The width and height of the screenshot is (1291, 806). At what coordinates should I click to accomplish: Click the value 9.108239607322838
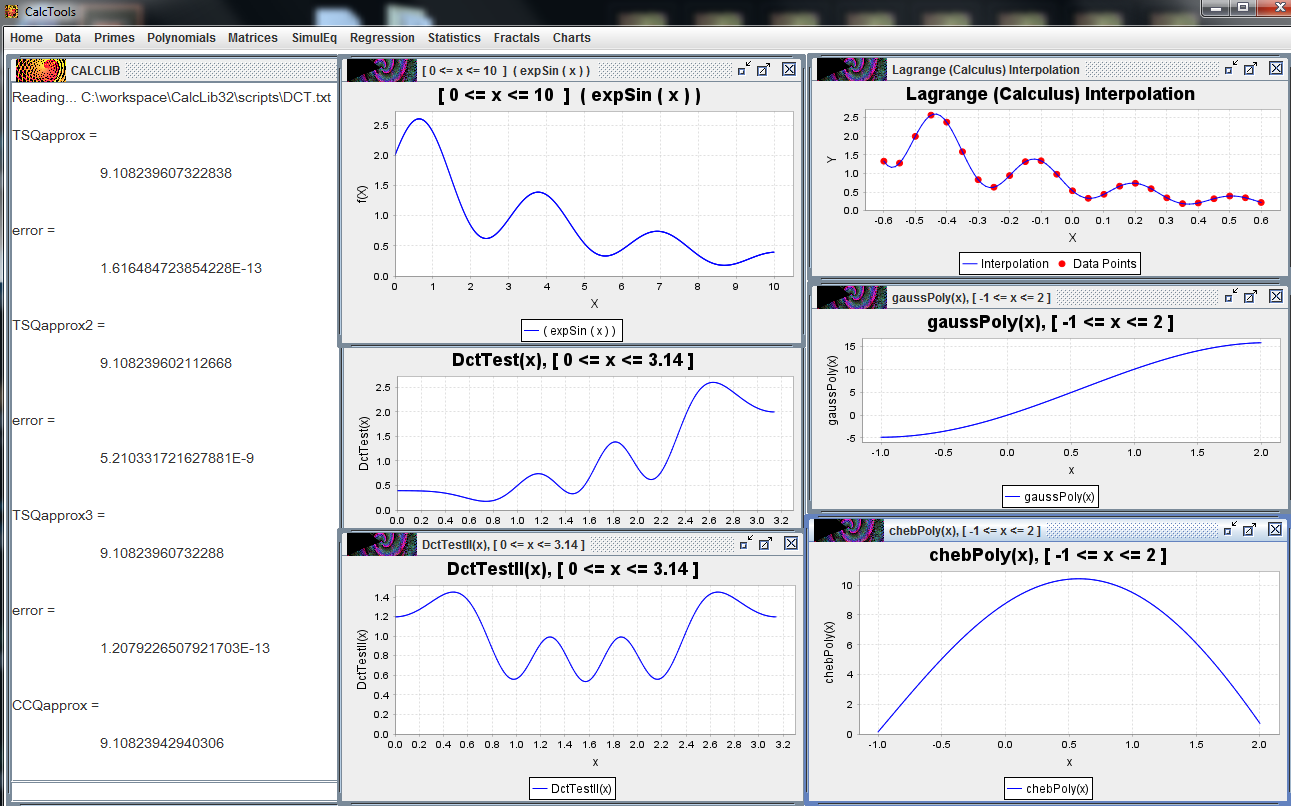tap(166, 173)
